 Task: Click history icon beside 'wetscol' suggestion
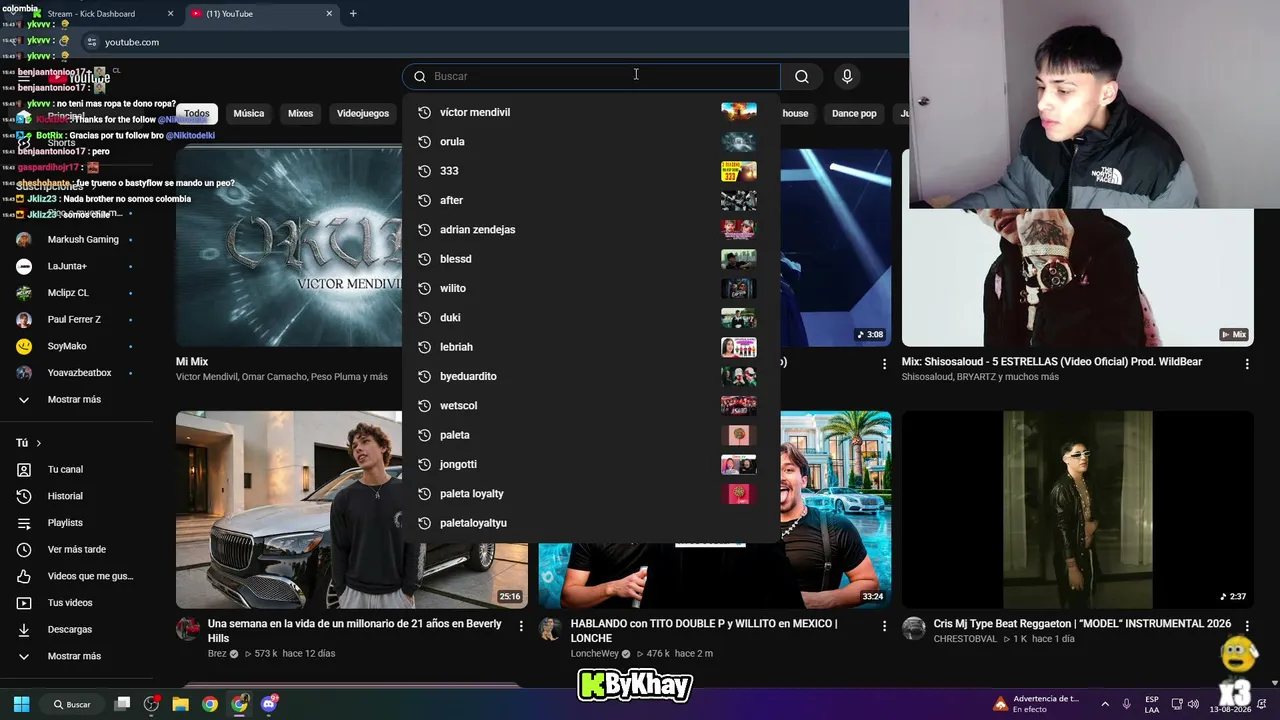coord(424,406)
